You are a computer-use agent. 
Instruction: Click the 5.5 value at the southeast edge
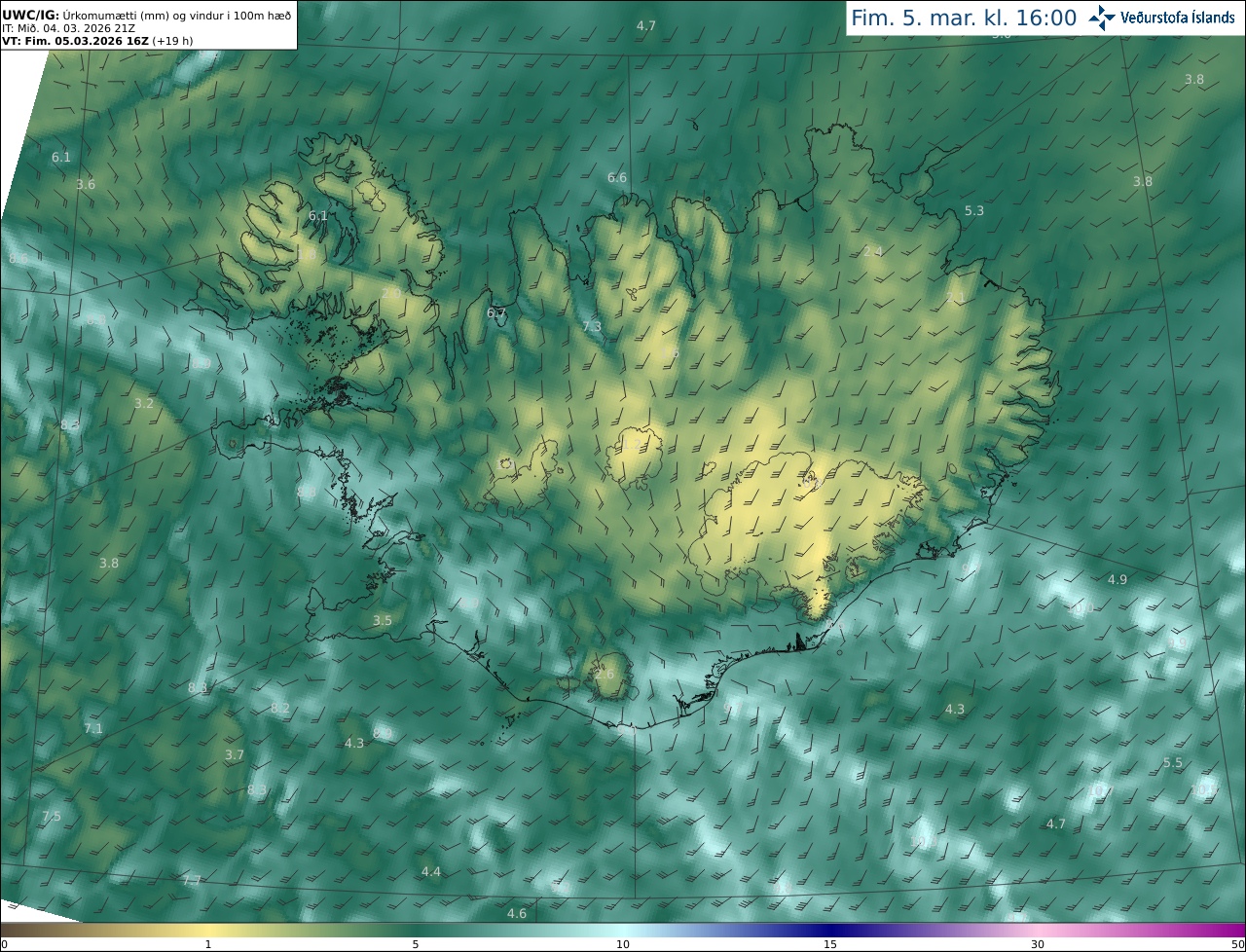(1173, 763)
